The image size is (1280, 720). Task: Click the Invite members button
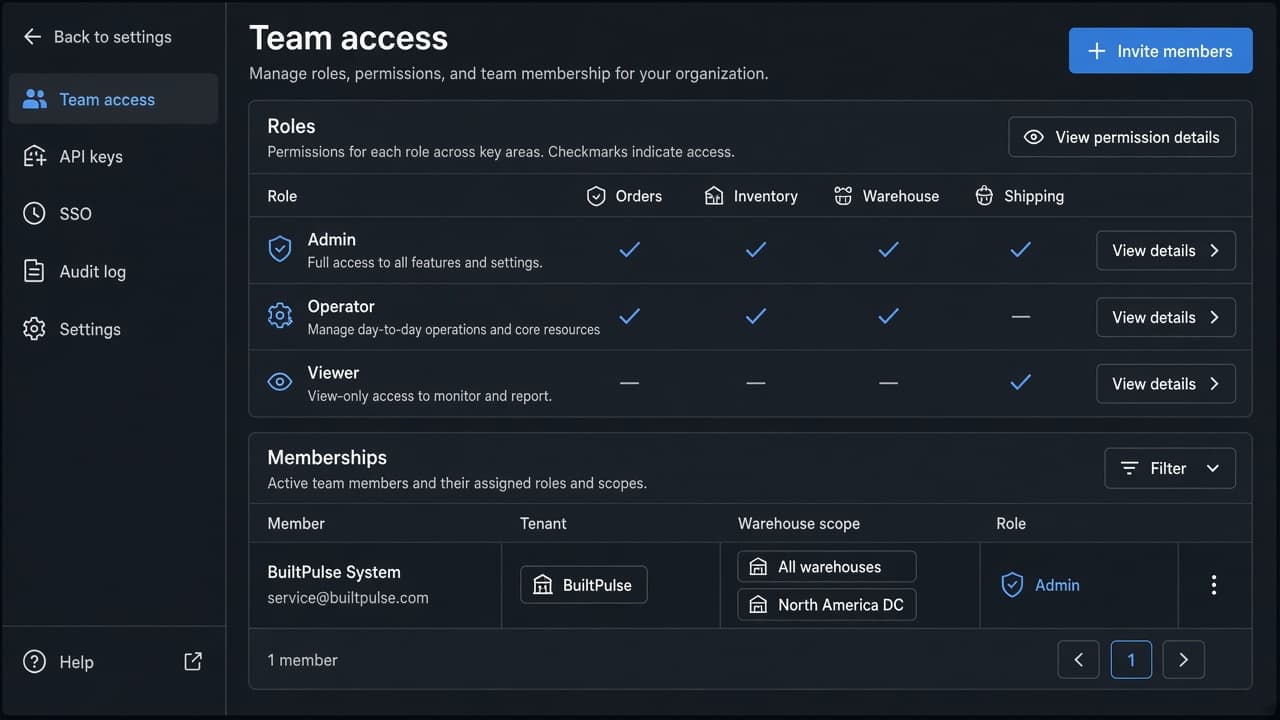pyautogui.click(x=1161, y=51)
